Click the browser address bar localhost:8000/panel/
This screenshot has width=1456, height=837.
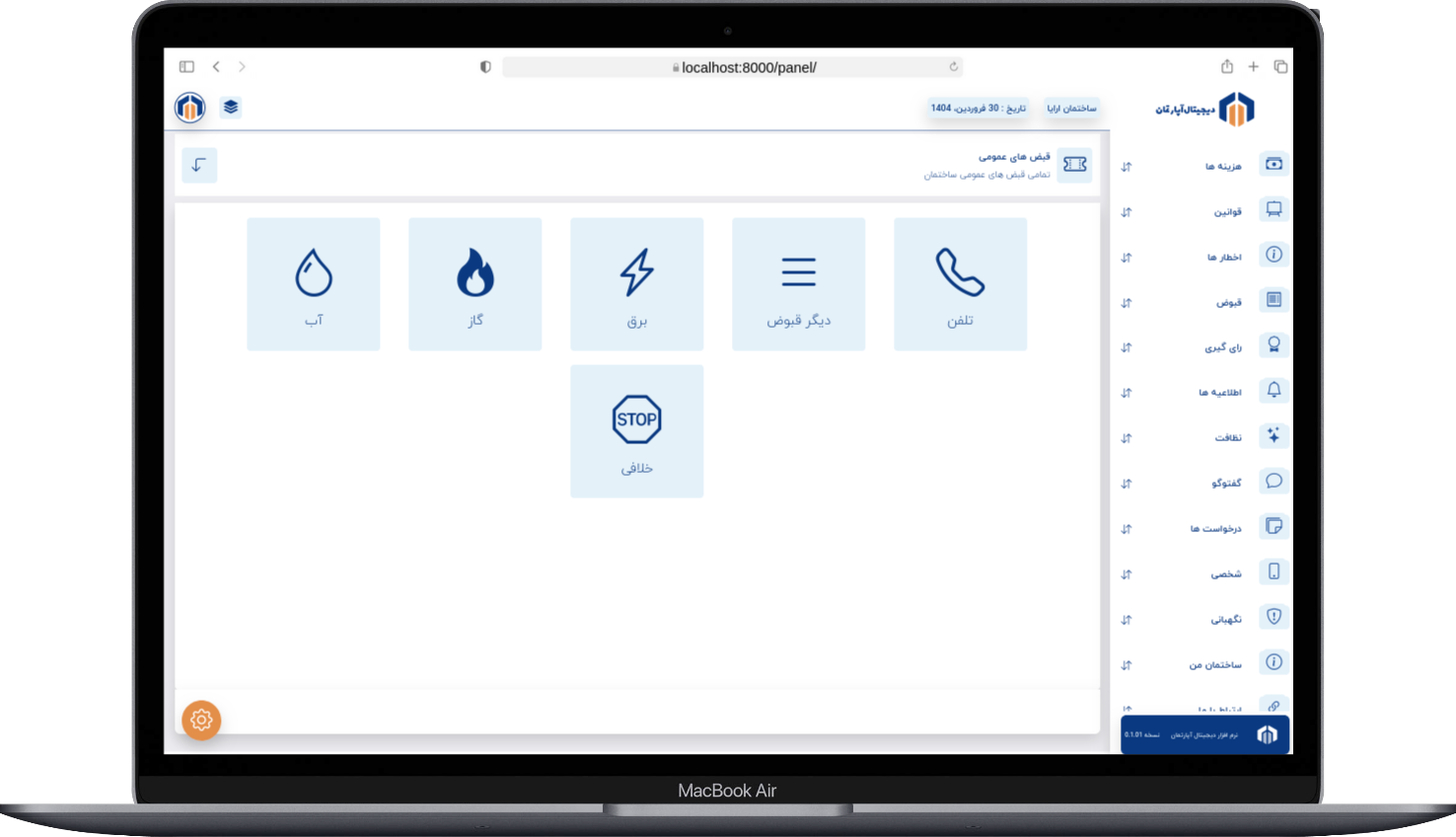tap(732, 67)
